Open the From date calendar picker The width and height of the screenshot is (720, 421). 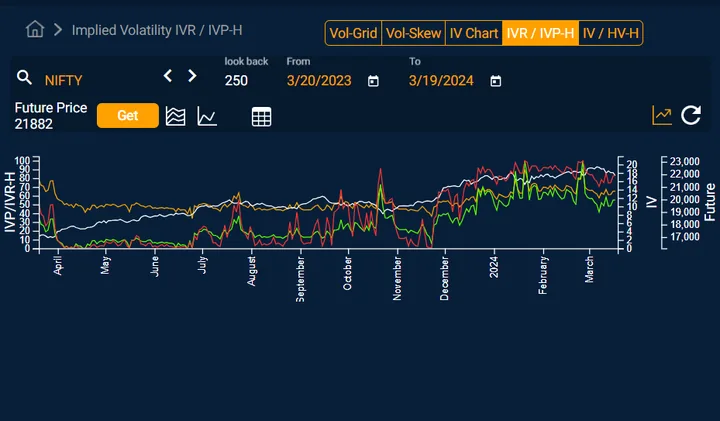point(373,81)
